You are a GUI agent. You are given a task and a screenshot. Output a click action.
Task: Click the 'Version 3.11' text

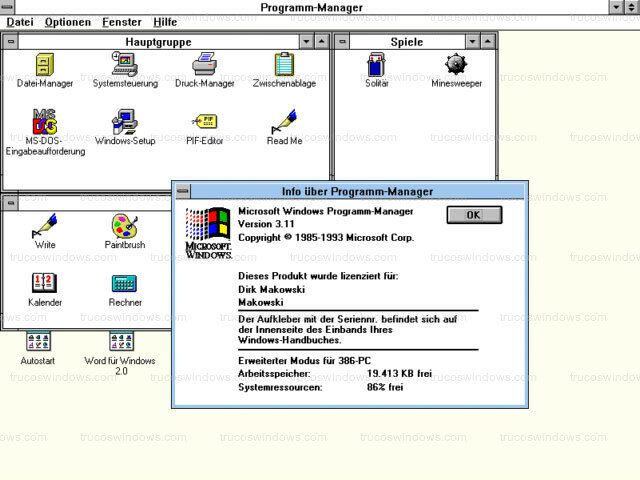[x=266, y=224]
